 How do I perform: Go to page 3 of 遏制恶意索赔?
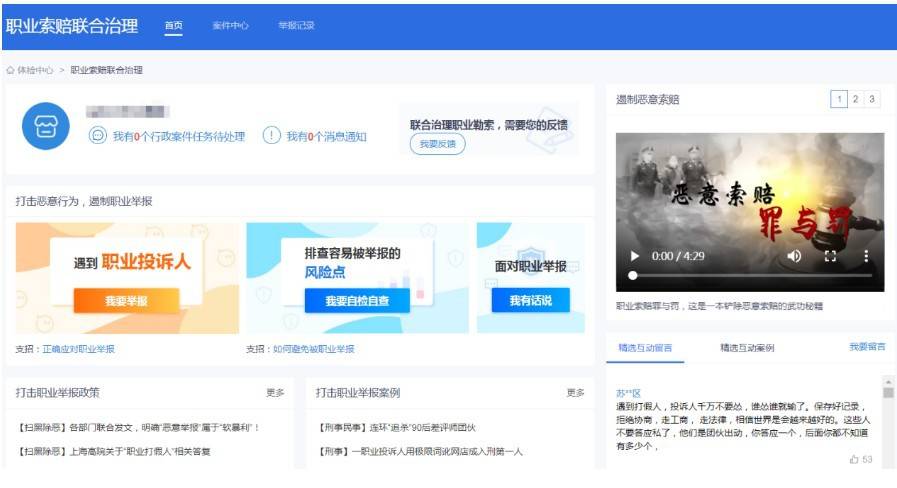pyautogui.click(x=872, y=99)
